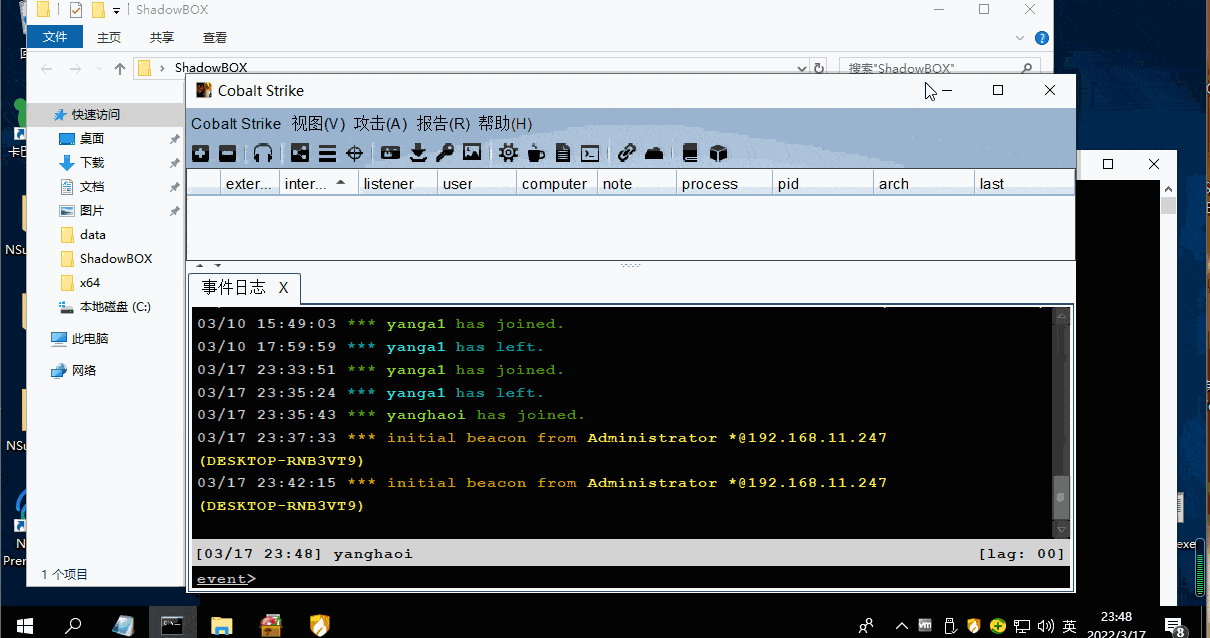This screenshot has height=638, width=1210.
Task: Sort by the user column header
Action: pos(477,184)
